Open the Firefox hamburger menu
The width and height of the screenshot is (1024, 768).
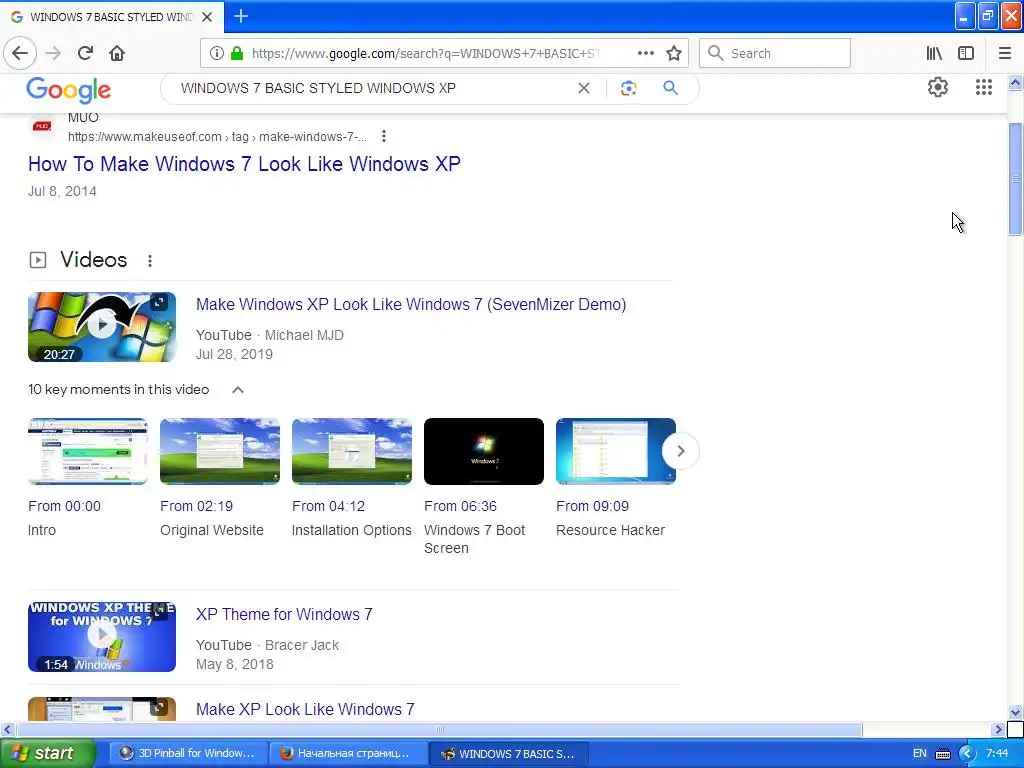click(1005, 54)
